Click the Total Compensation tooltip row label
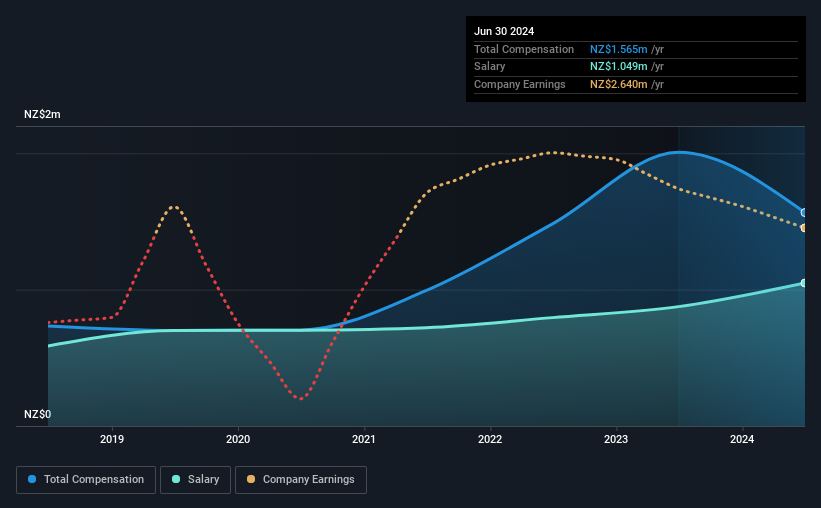 (x=524, y=49)
